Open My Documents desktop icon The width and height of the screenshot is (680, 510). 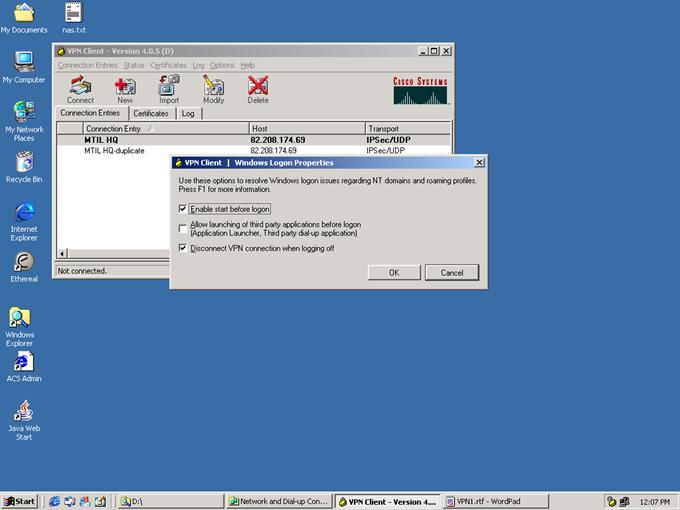click(x=24, y=18)
